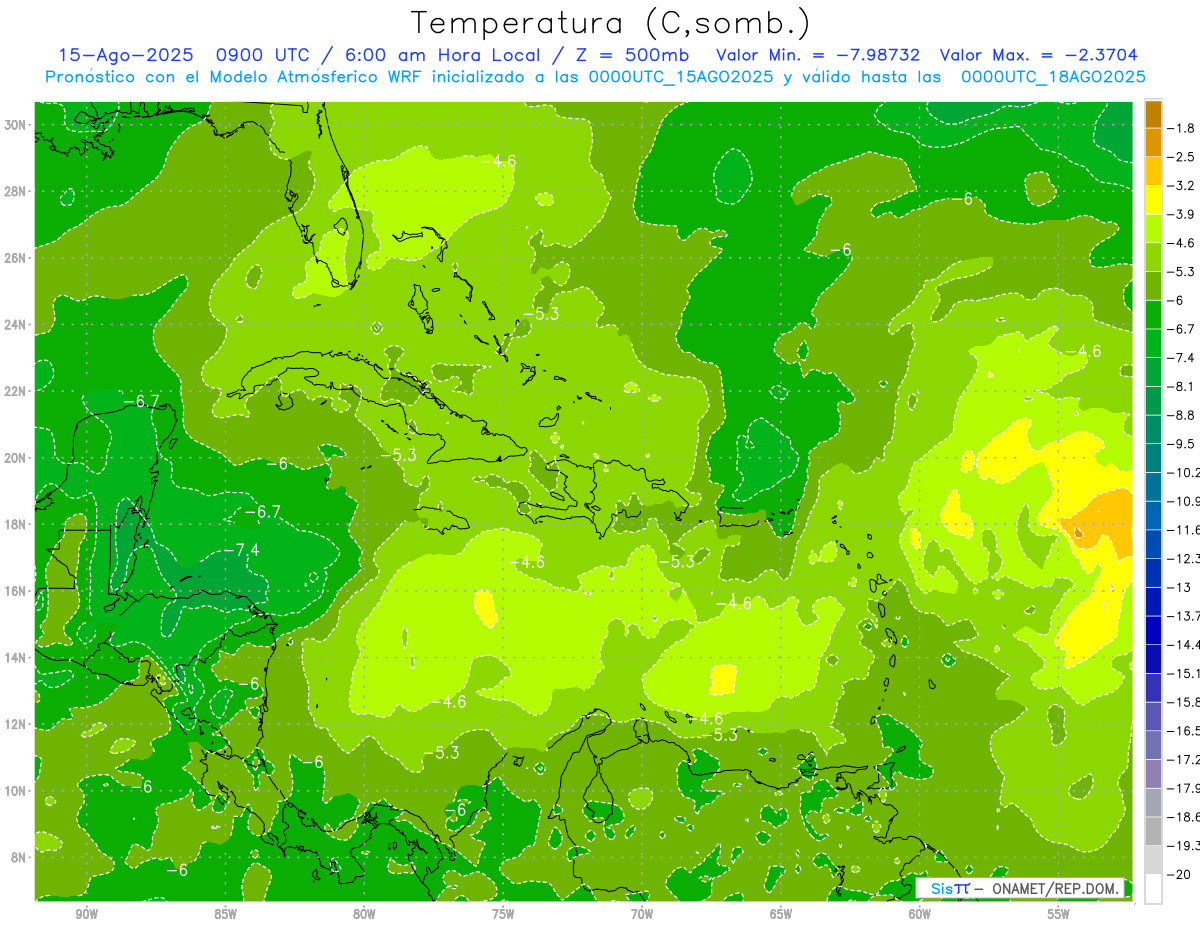Click the 65W longitude axis label
The height and width of the screenshot is (927, 1200).
click(781, 914)
